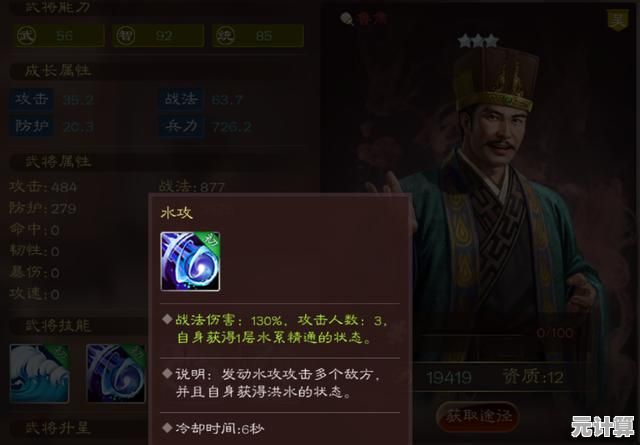This screenshot has width=640, height=445.
Task: Select the 武将技能 section header
Action: pyautogui.click(x=57, y=326)
